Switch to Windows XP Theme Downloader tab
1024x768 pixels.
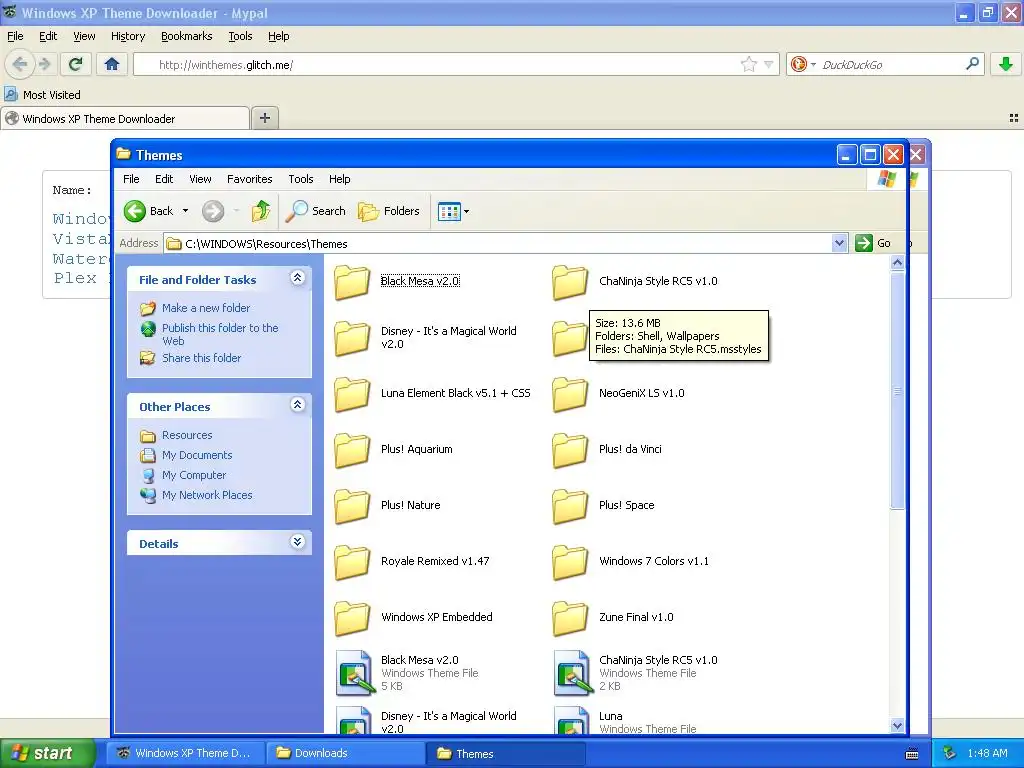click(x=125, y=119)
